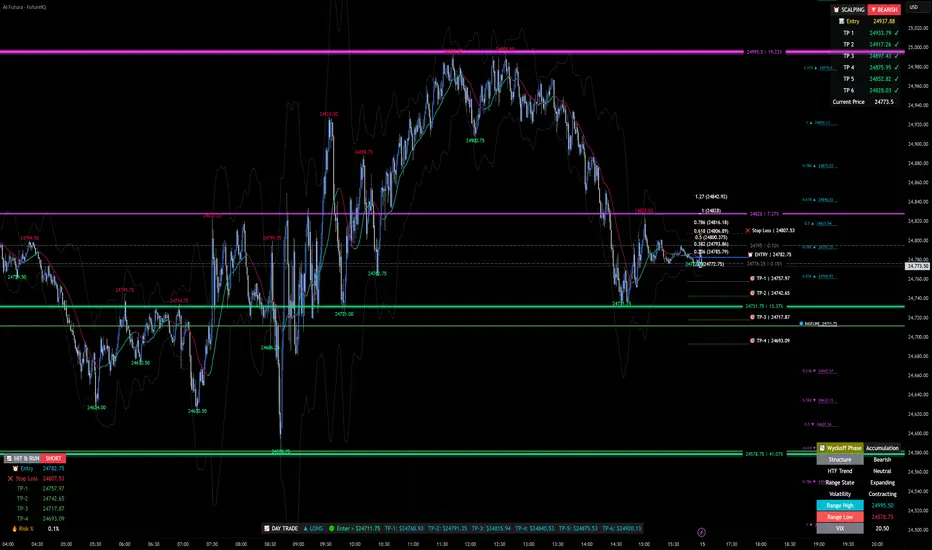This screenshot has height=550, width=932.
Task: Click the 25,000.00 mark on the price axis
Action: pos(919,47)
